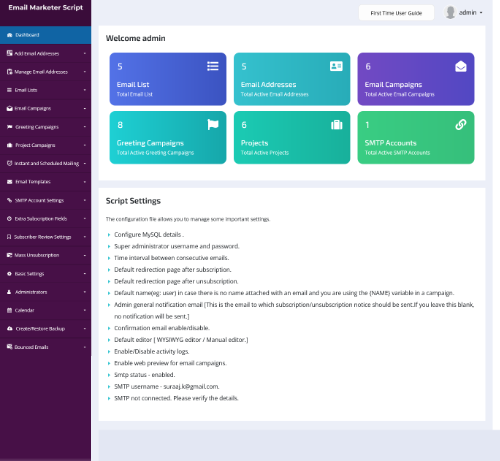Click the Administrators user icon in sidebar
The image size is (500, 461).
[9, 292]
